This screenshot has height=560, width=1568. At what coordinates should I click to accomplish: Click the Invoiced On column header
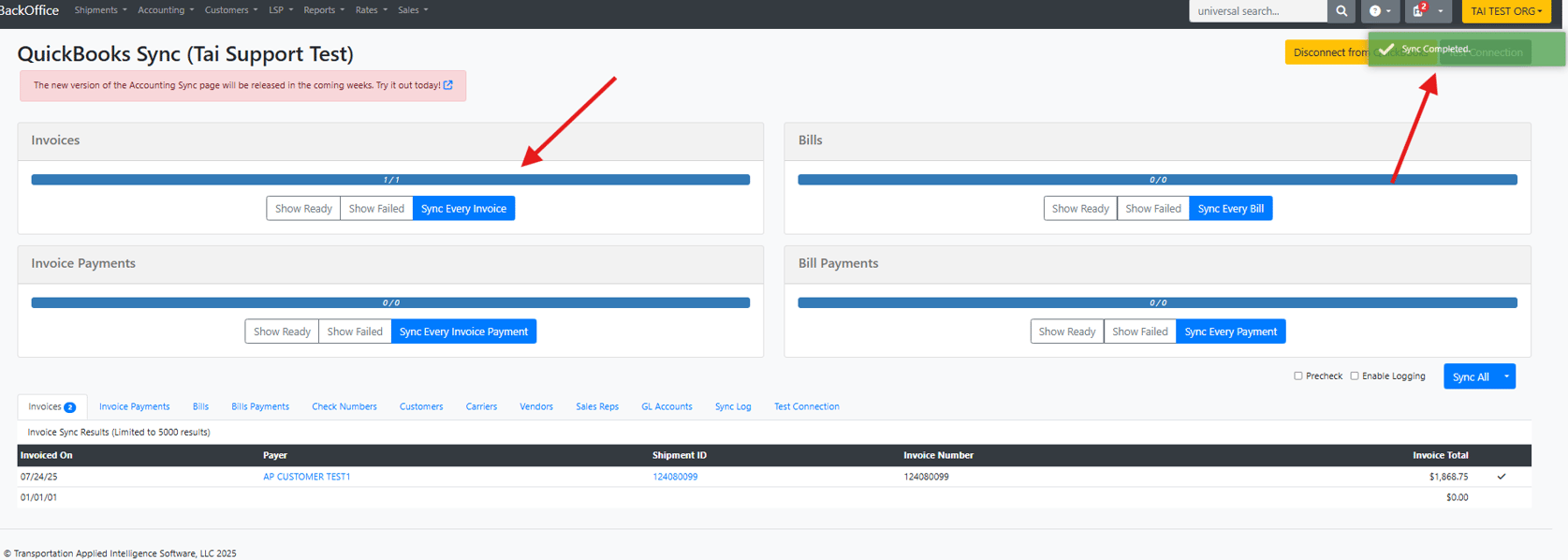pos(46,455)
